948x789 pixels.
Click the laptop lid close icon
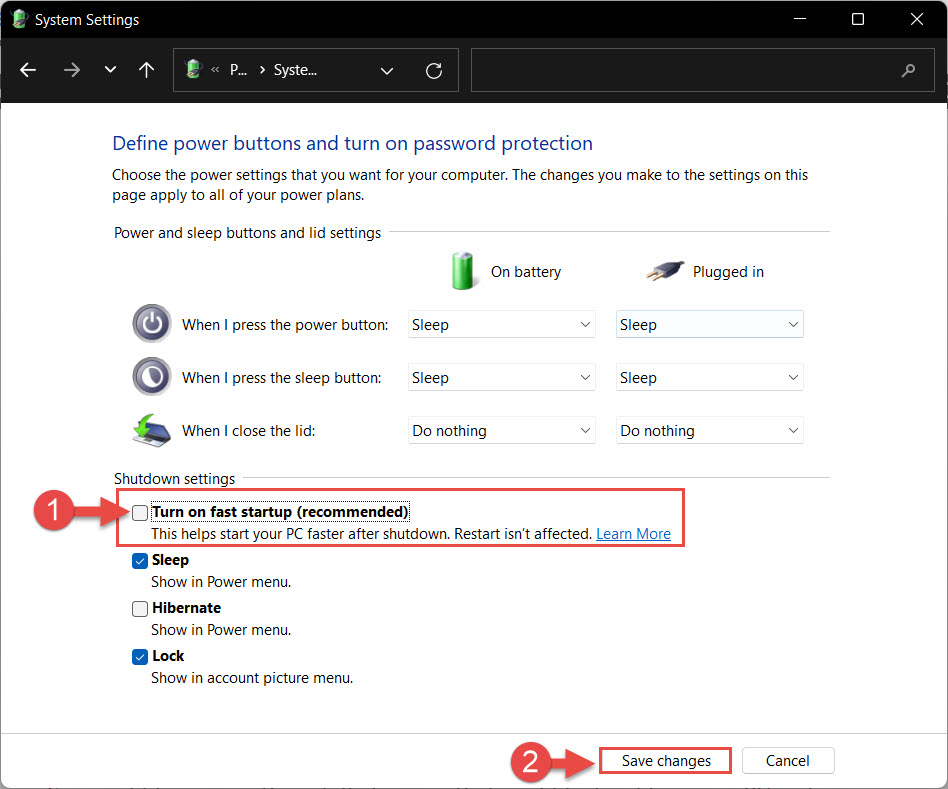pos(151,430)
